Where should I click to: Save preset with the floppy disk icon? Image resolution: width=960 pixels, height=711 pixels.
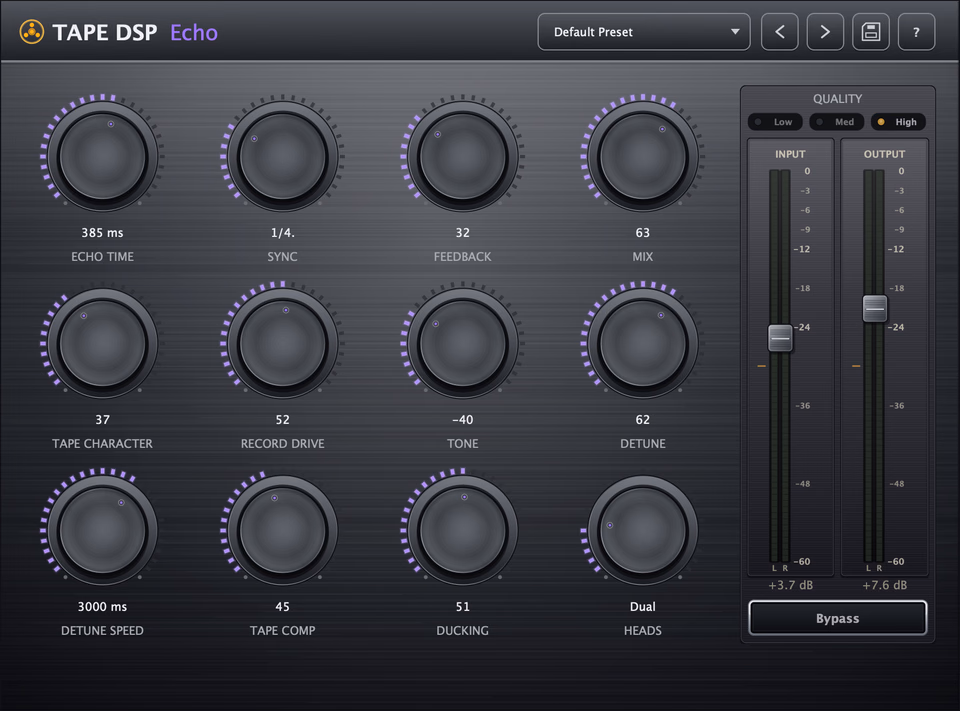(871, 32)
